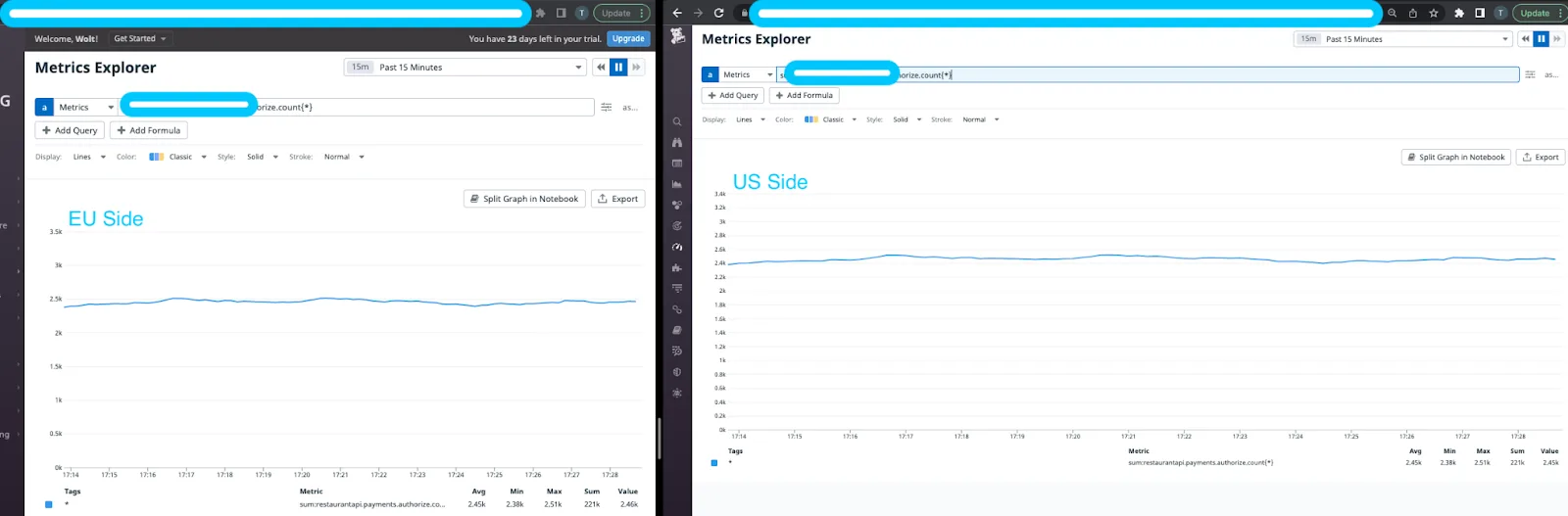
Task: Click Add Query in EU window
Action: click(x=70, y=130)
